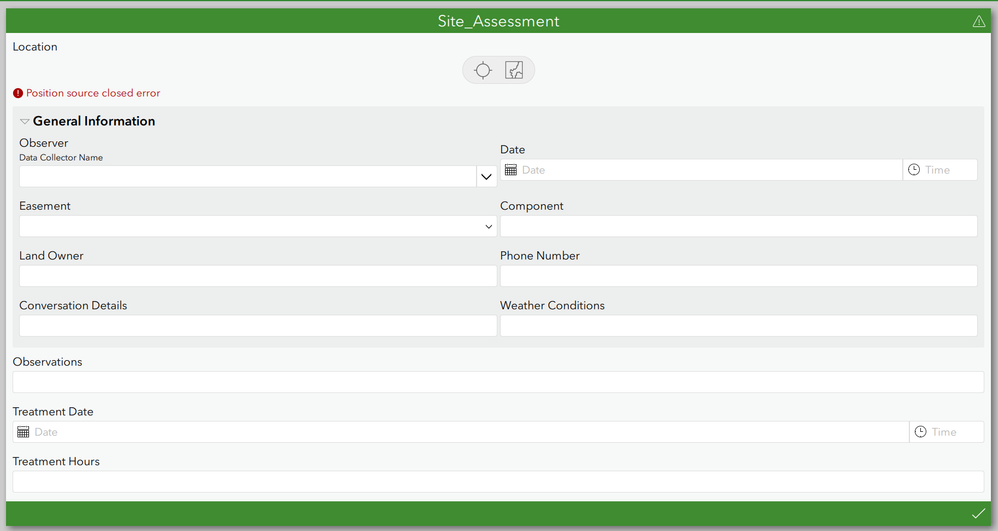998x531 pixels.
Task: Click the Treatment Date Time field
Action: pyautogui.click(x=946, y=432)
